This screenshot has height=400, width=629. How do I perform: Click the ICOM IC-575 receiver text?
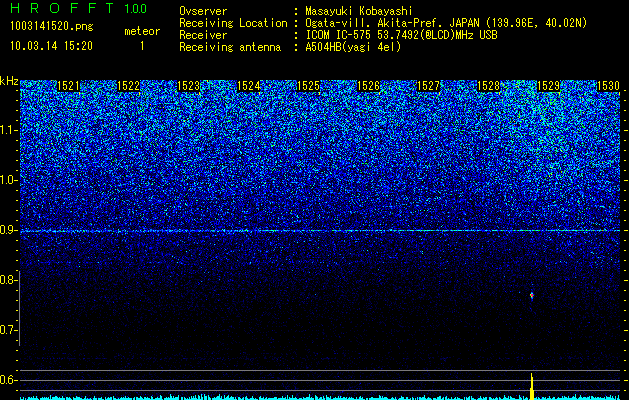tap(401, 35)
